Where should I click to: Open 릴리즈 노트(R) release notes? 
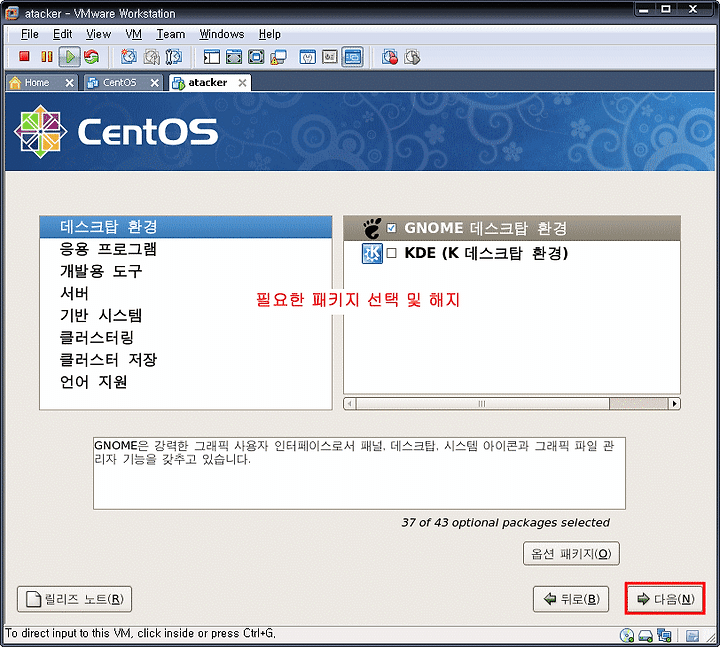pos(74,599)
